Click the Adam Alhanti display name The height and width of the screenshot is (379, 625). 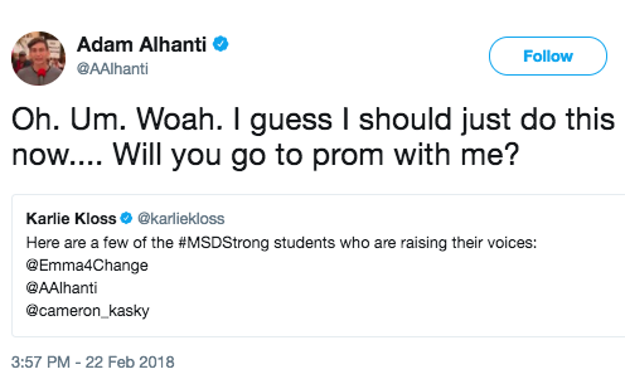click(x=142, y=44)
